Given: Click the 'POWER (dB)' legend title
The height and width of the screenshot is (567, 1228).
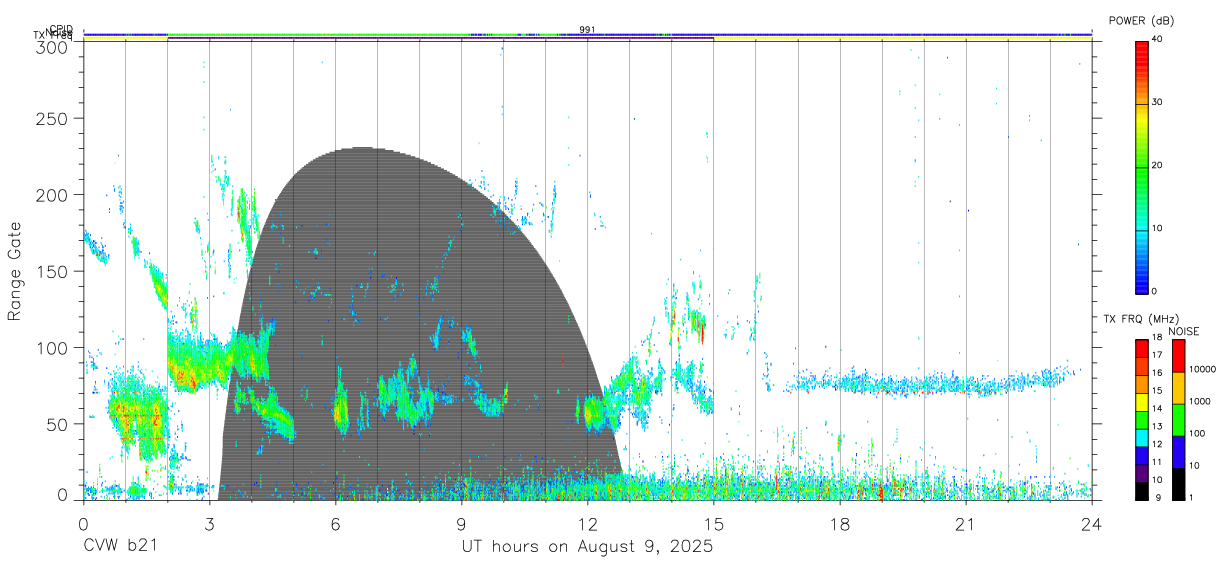Looking at the screenshot, I should click(1143, 21).
